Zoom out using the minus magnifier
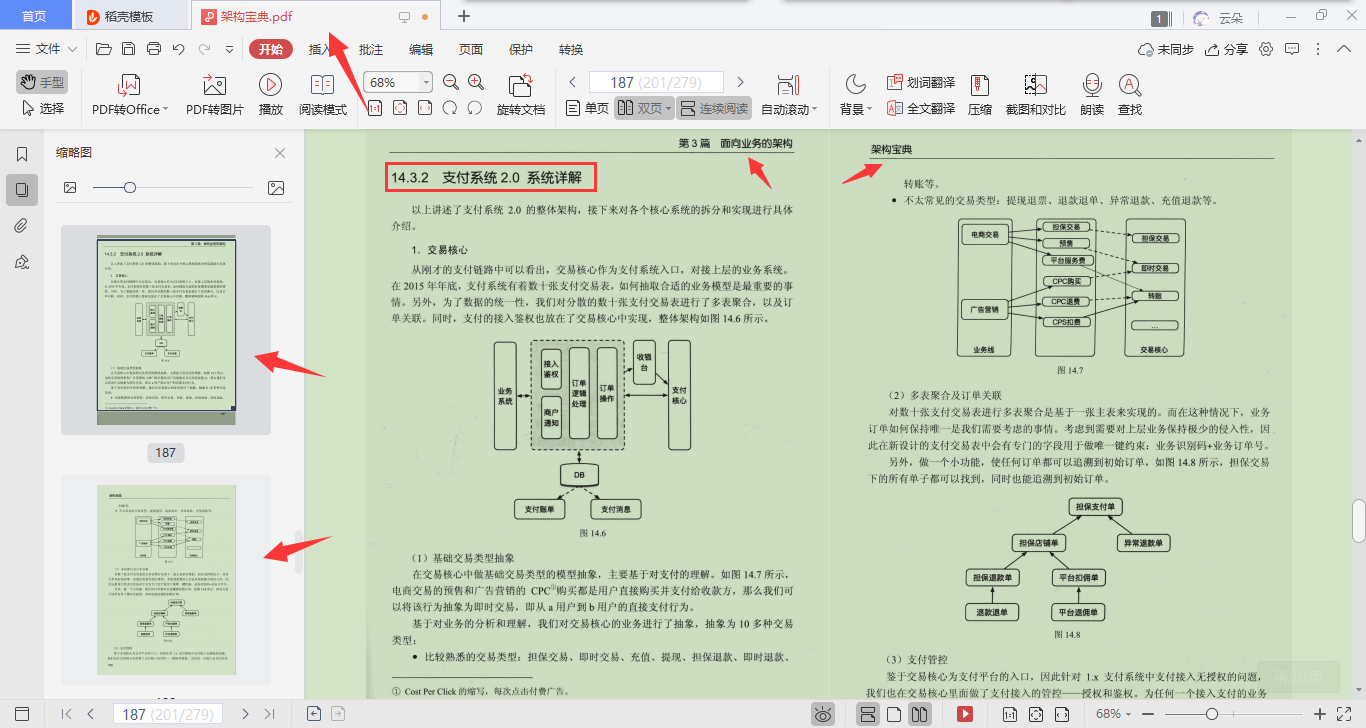1366x728 pixels. 450,82
